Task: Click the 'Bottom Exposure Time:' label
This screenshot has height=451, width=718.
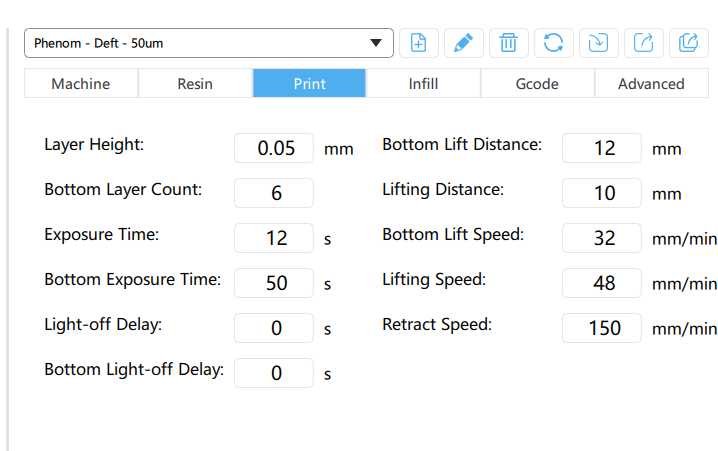Action: coord(132,279)
